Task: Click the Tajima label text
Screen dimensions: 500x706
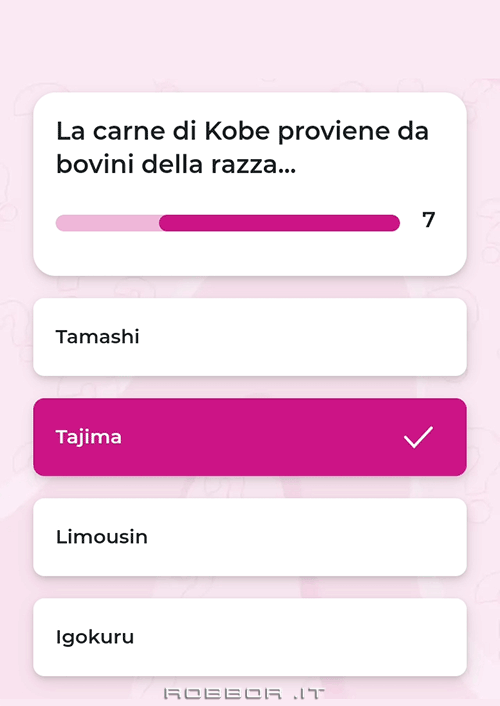Action: (x=89, y=437)
